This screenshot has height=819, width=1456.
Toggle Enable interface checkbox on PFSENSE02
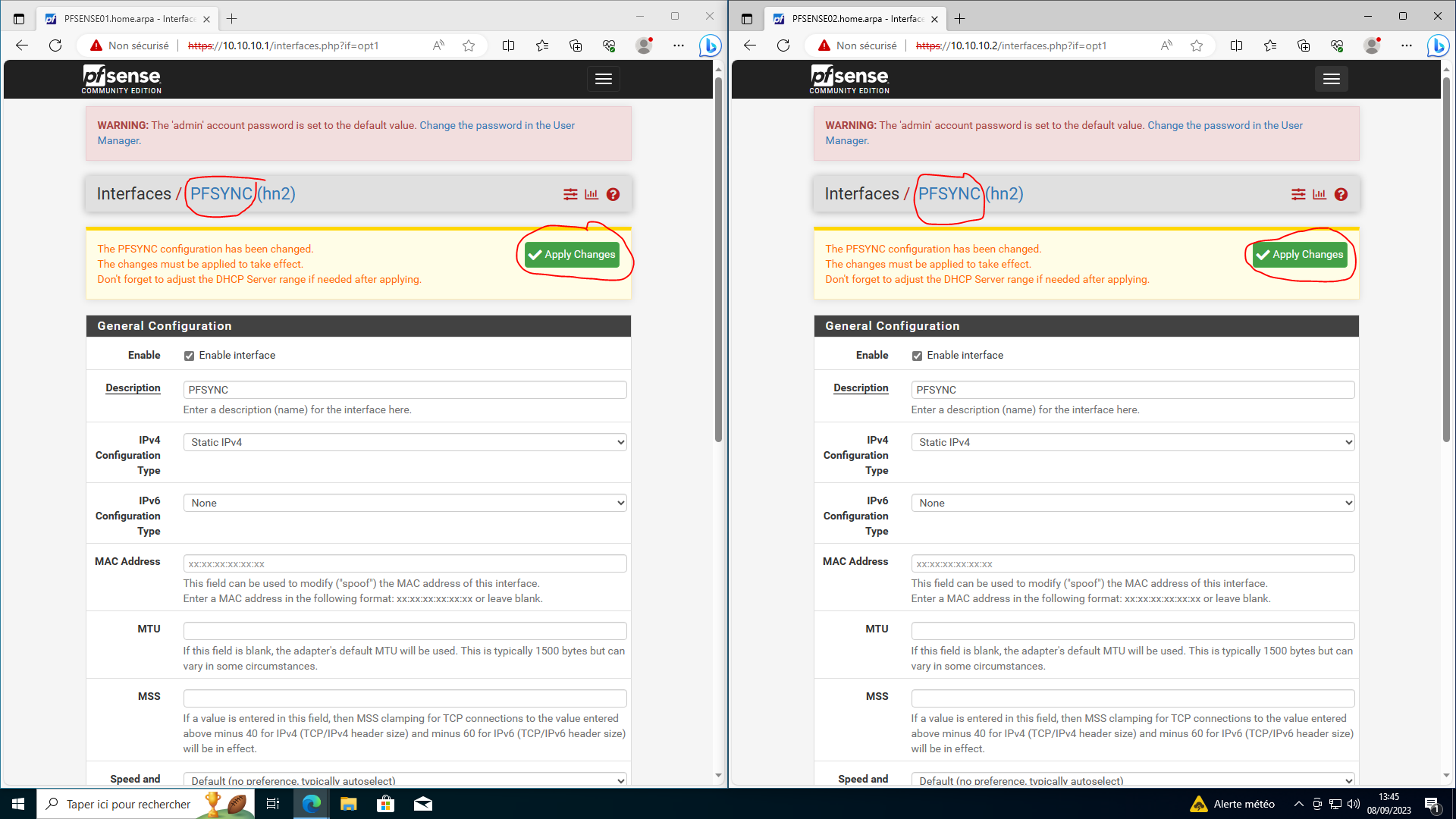917,356
